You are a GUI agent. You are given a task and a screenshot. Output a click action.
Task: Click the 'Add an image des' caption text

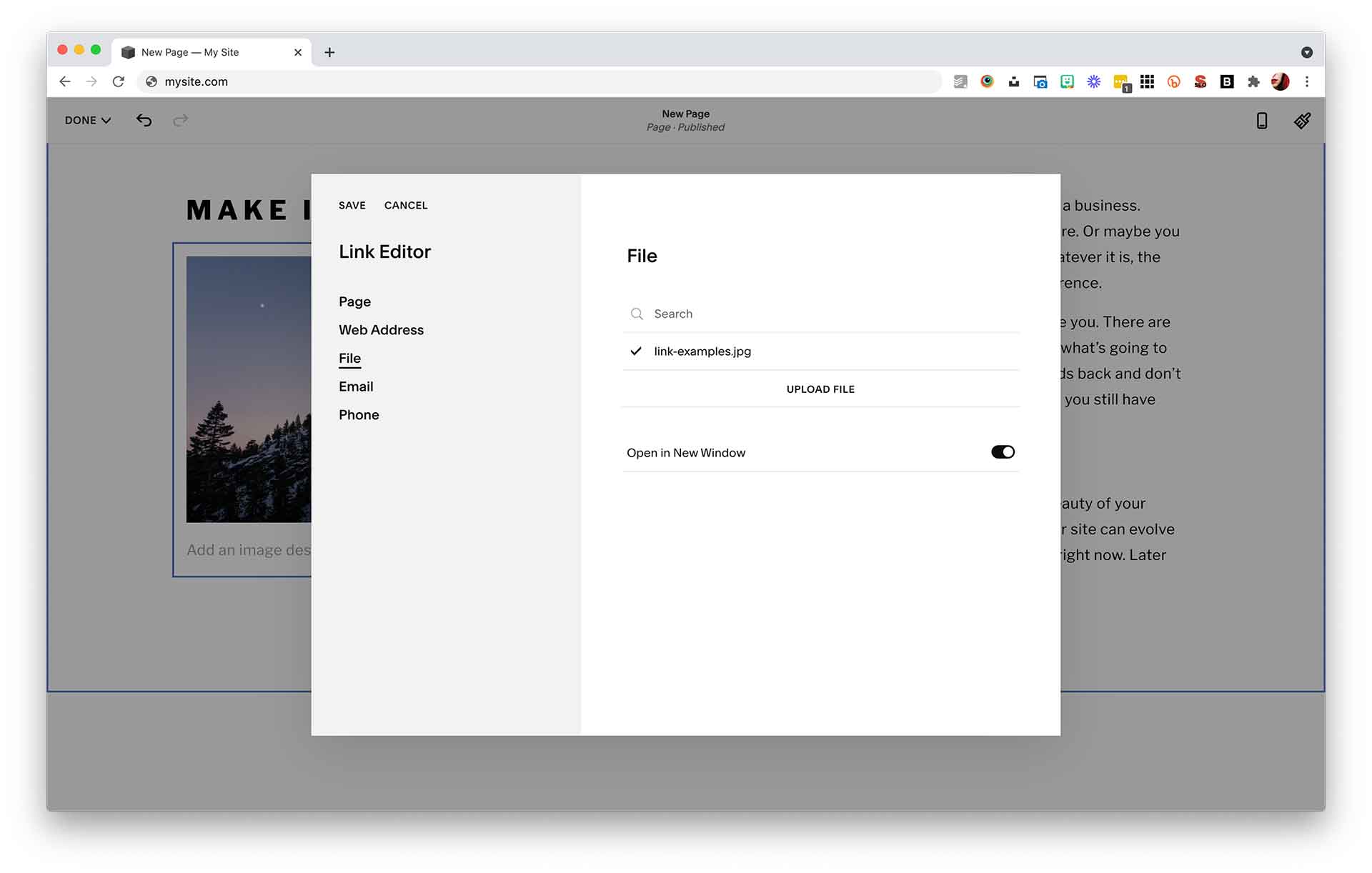tap(249, 550)
